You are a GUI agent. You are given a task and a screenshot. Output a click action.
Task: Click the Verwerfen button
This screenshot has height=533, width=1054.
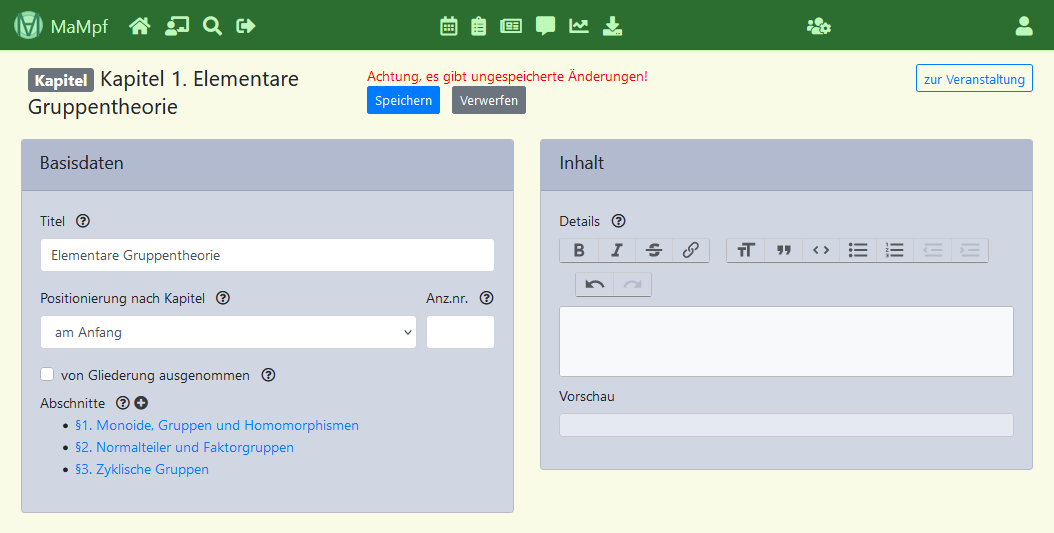click(488, 100)
